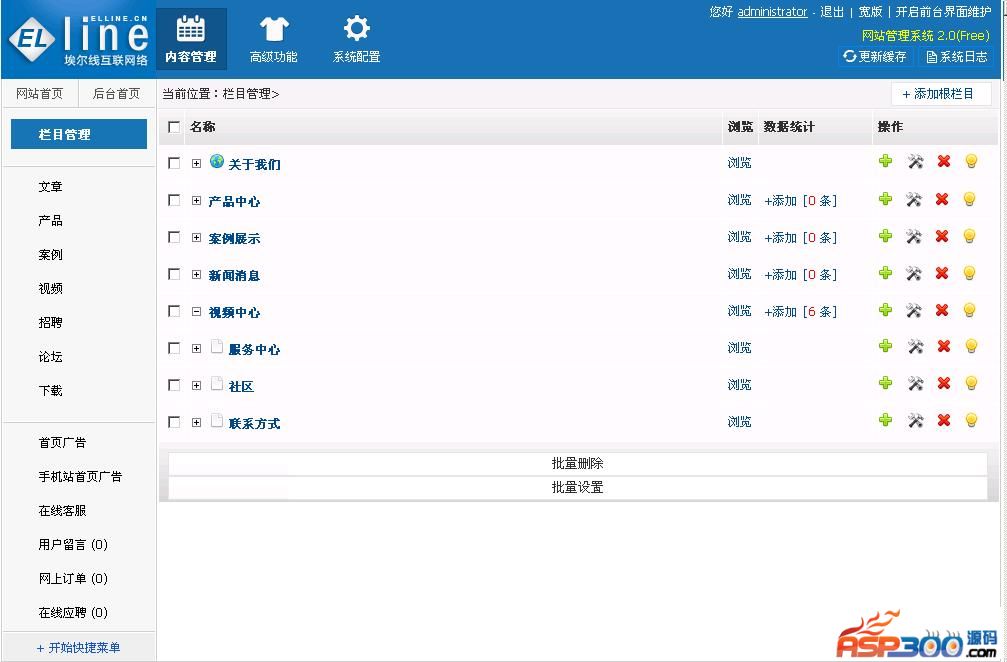Viewport: 1007px width, 662px height.
Task: Switch to the 后台首页 tab
Action: tap(116, 94)
